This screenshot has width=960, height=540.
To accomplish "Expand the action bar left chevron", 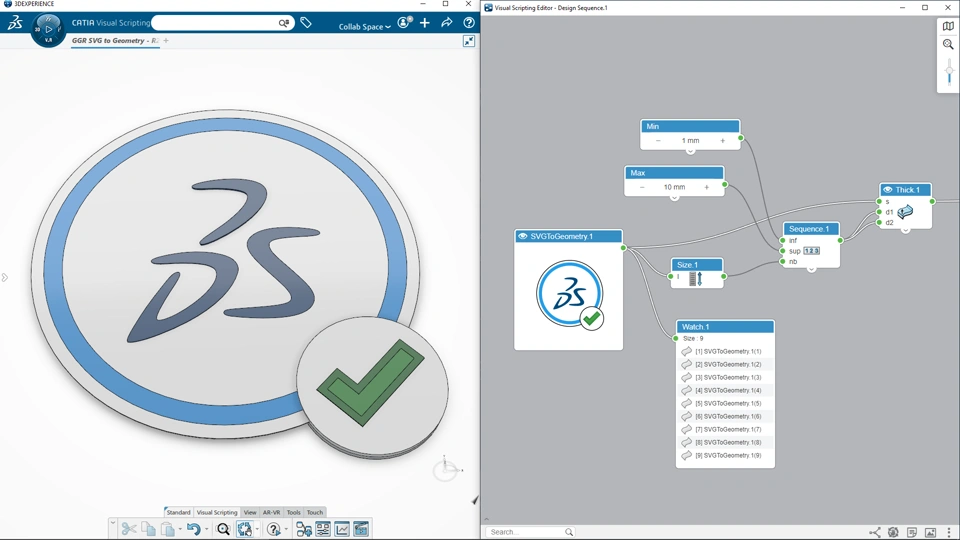I will point(113,522).
